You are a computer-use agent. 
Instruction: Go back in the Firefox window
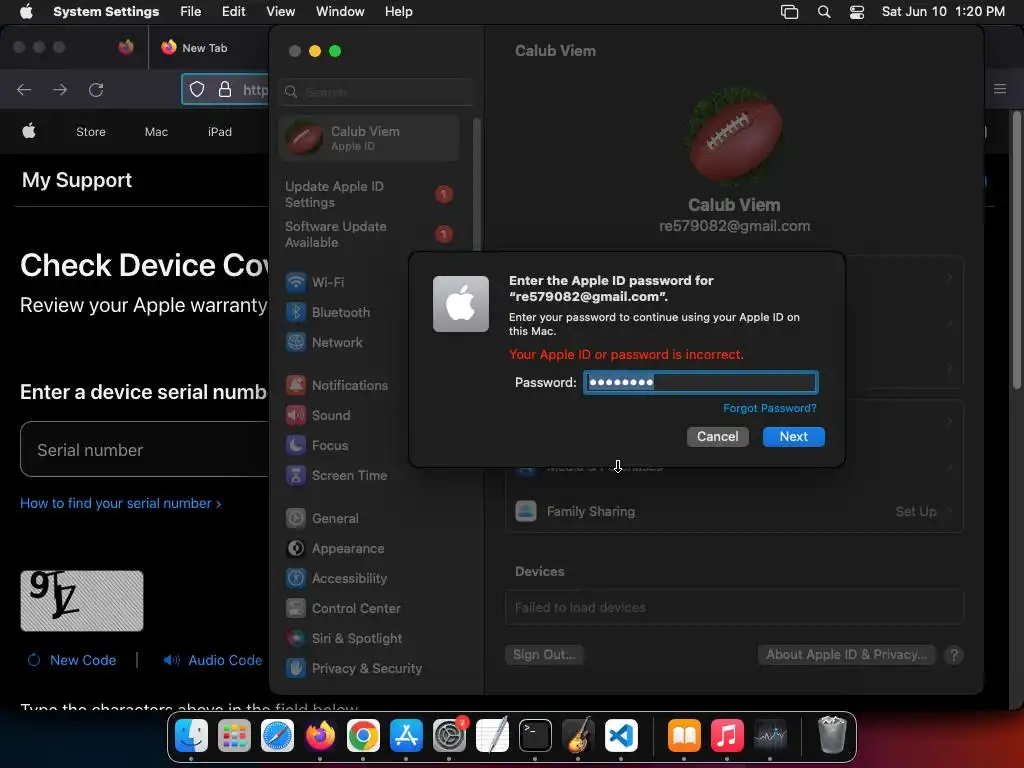tap(24, 89)
